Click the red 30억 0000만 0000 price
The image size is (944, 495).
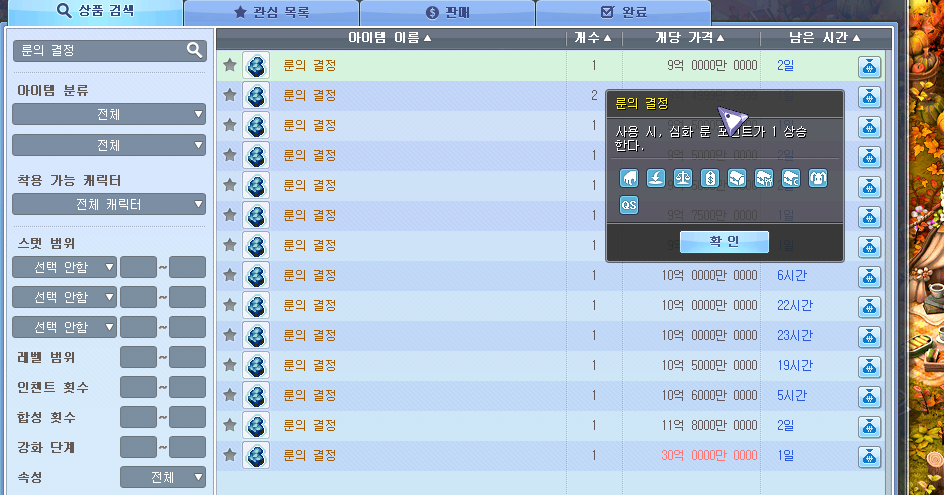(709, 456)
